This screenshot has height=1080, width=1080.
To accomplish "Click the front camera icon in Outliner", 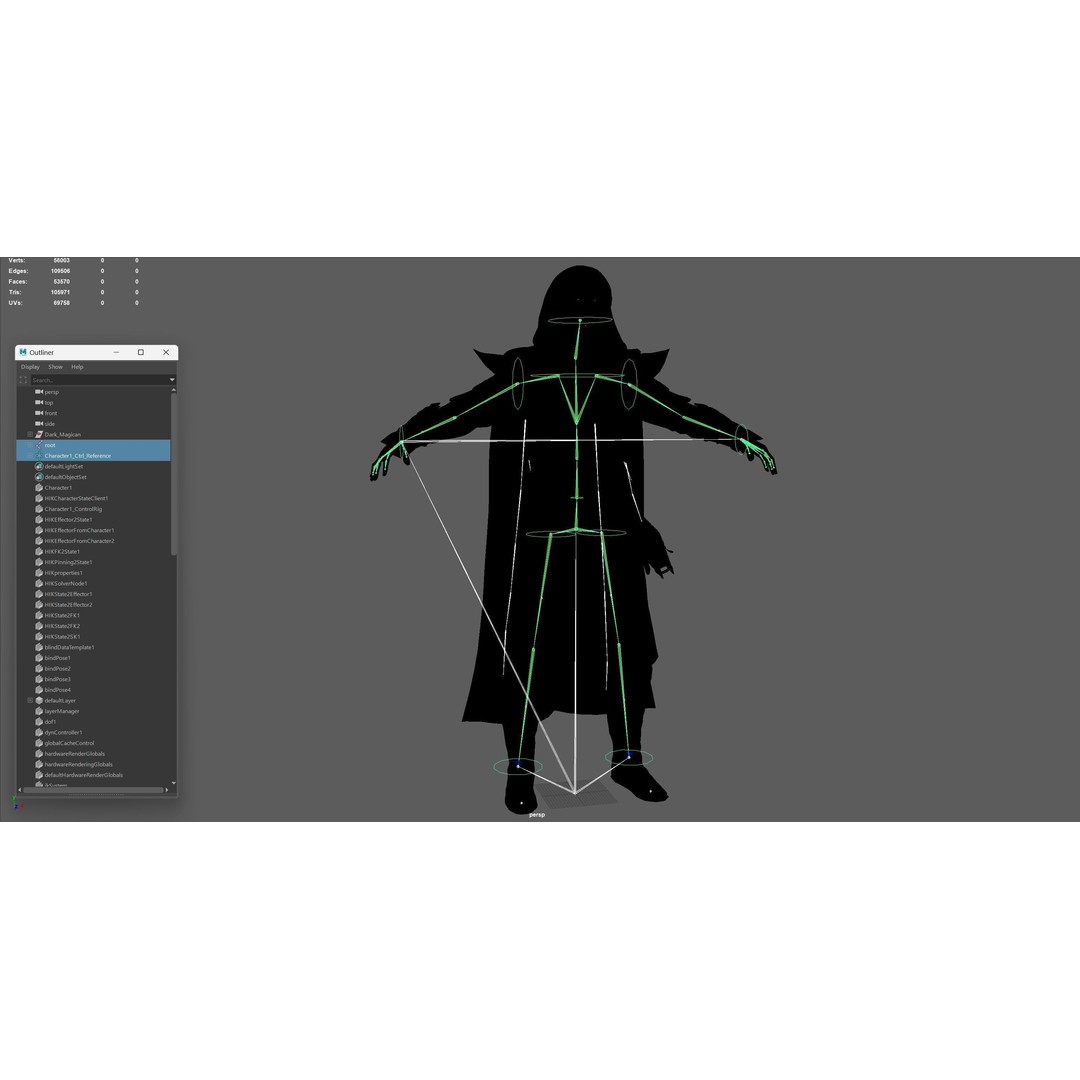I will click(39, 413).
